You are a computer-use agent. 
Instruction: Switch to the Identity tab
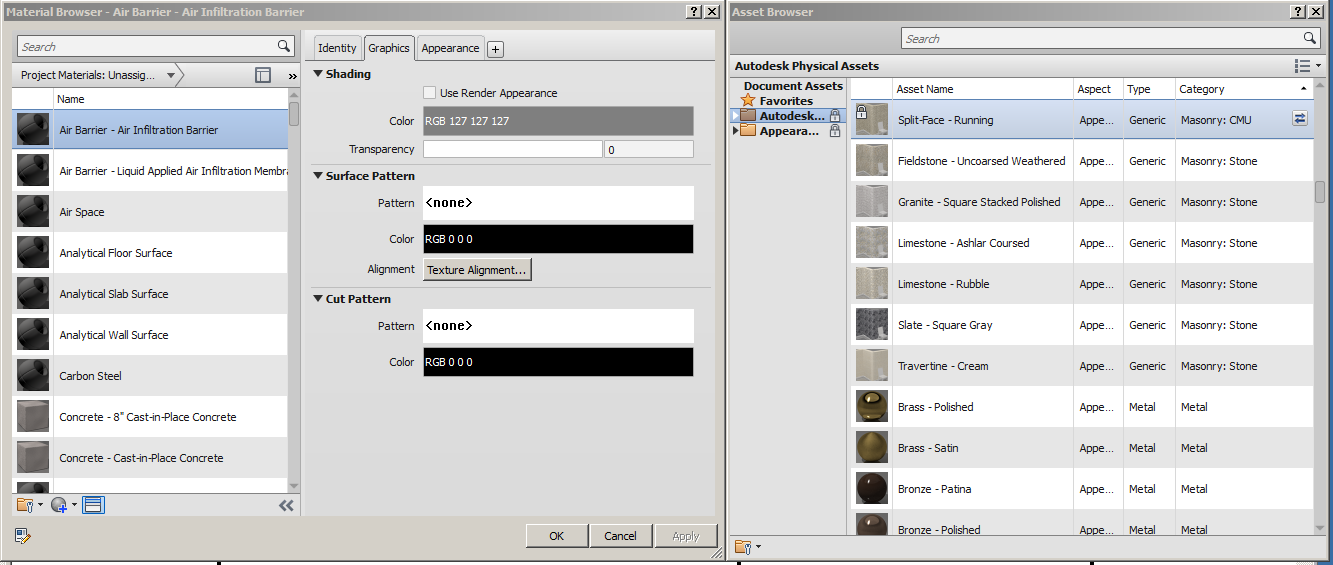(337, 48)
